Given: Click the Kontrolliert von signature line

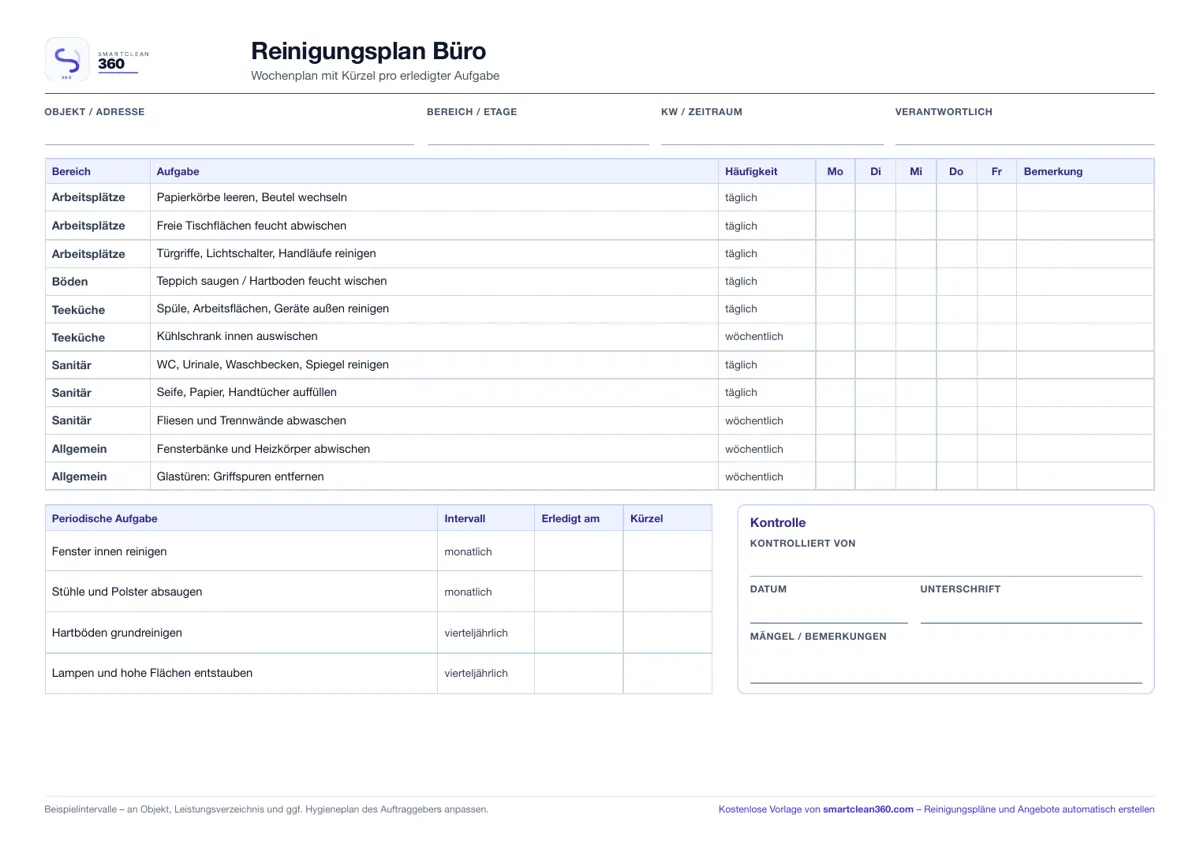Looking at the screenshot, I should coord(946,566).
